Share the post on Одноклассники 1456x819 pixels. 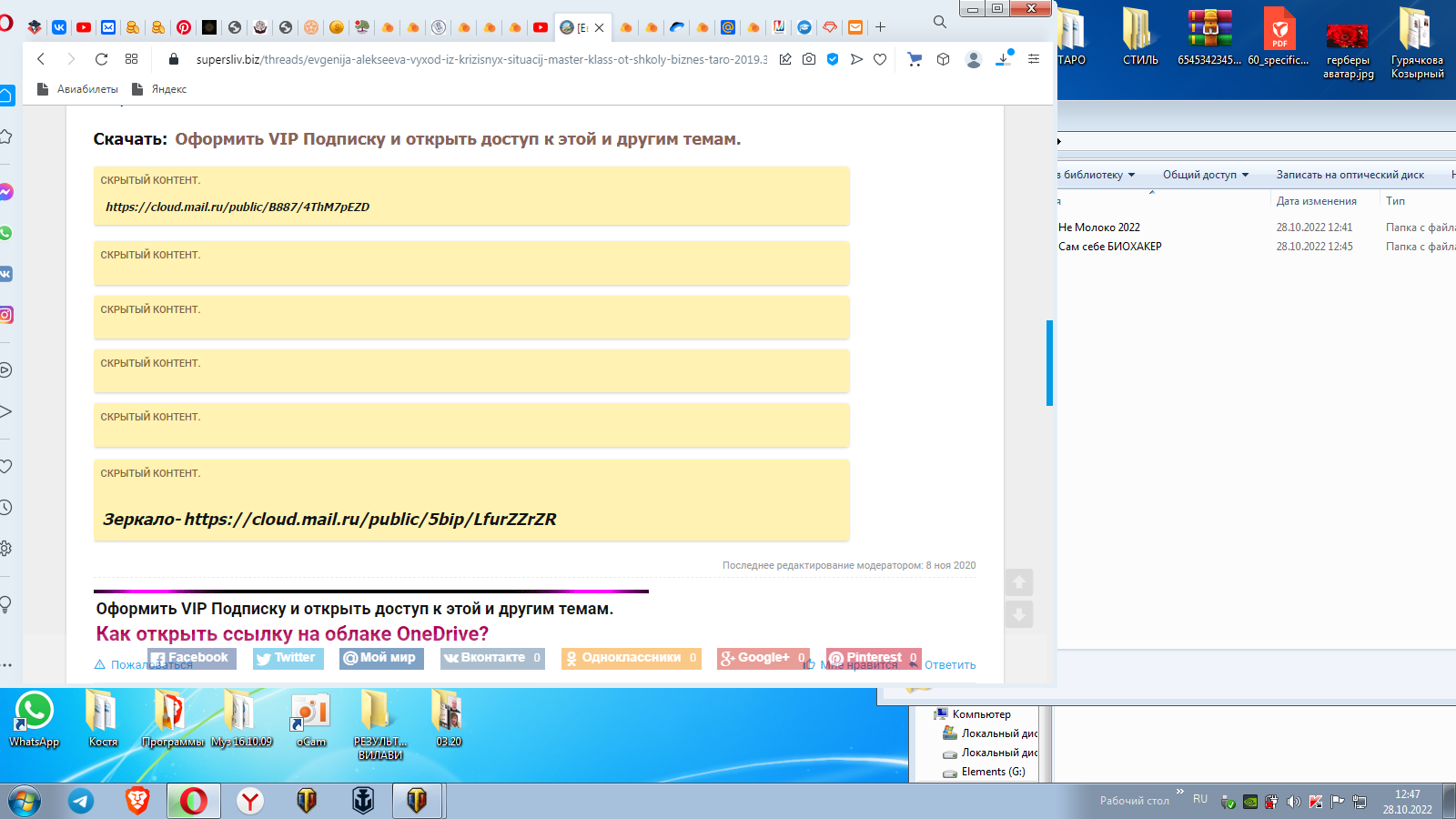point(632,658)
